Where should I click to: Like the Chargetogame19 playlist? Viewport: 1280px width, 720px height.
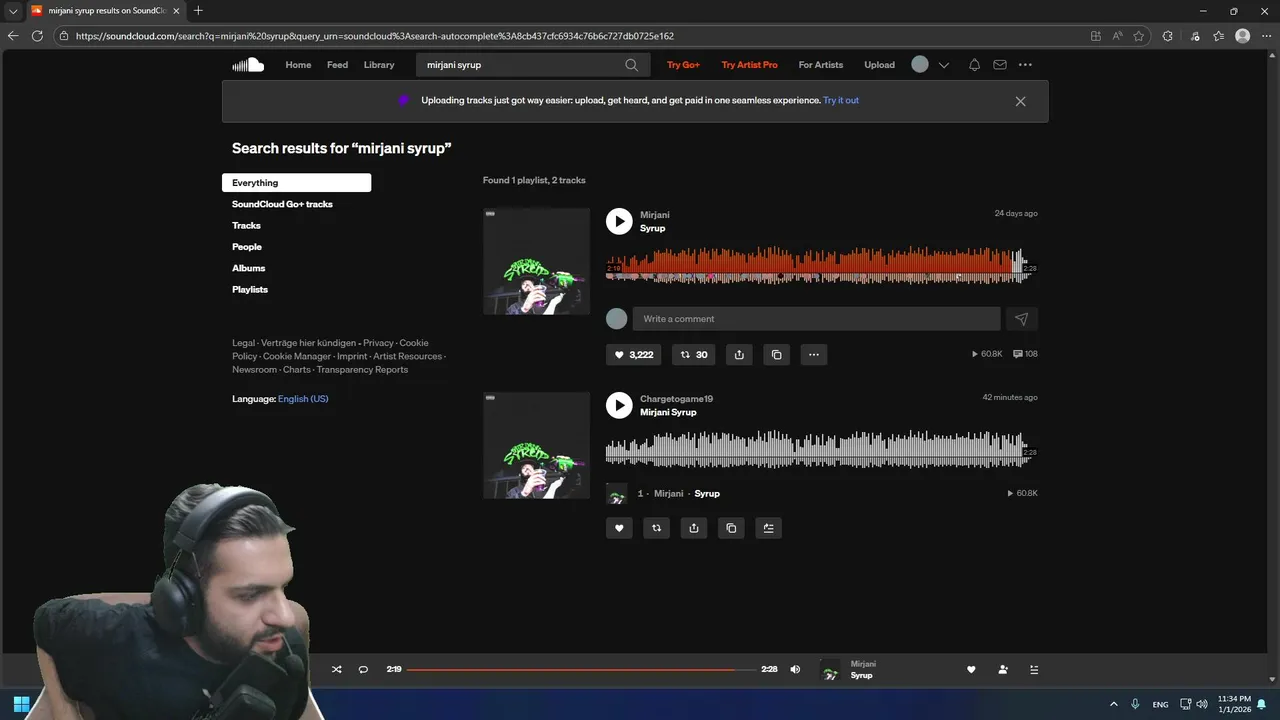(x=619, y=528)
